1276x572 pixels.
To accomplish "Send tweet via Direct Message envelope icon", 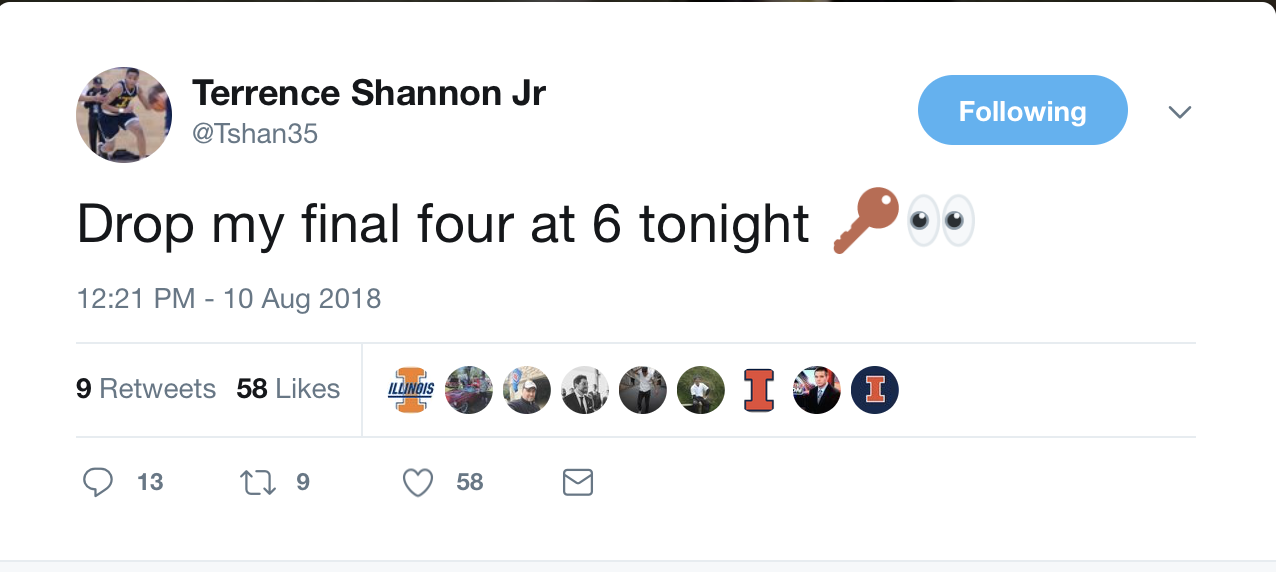I will [578, 483].
